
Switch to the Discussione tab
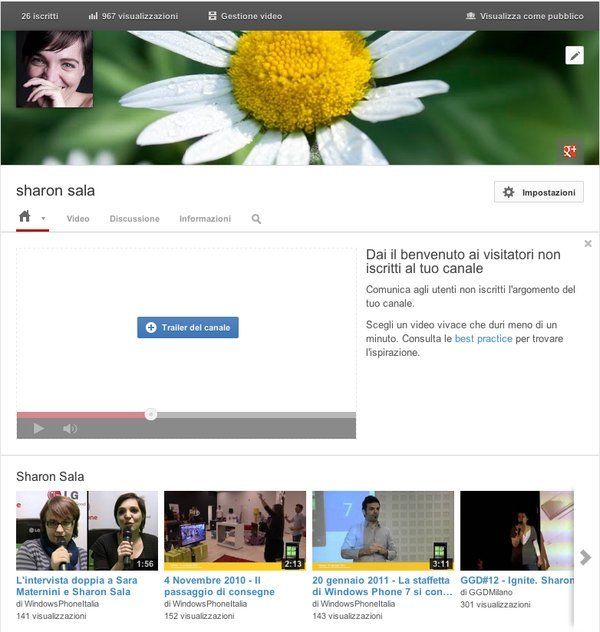pyautogui.click(x=135, y=218)
